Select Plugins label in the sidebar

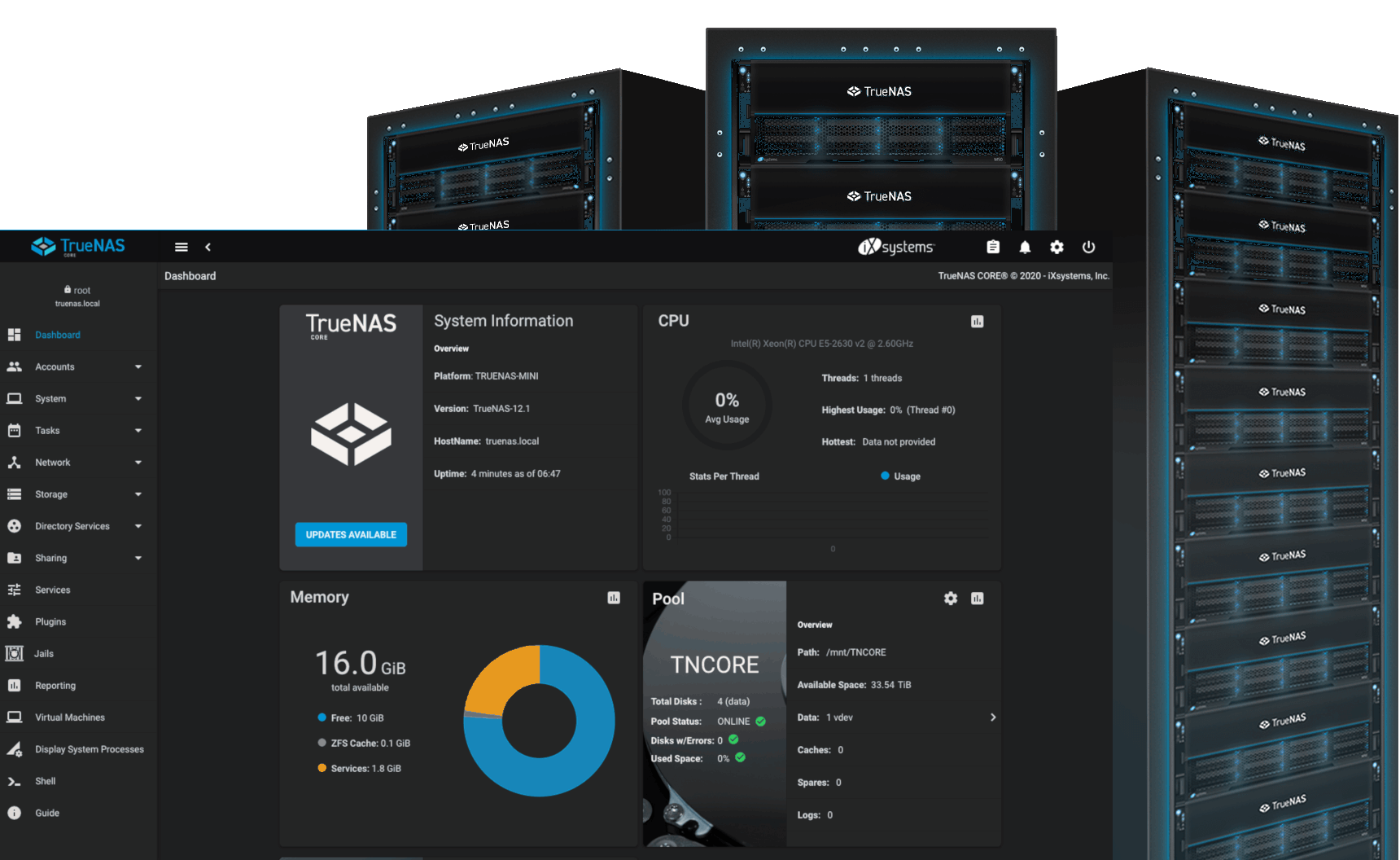50,621
